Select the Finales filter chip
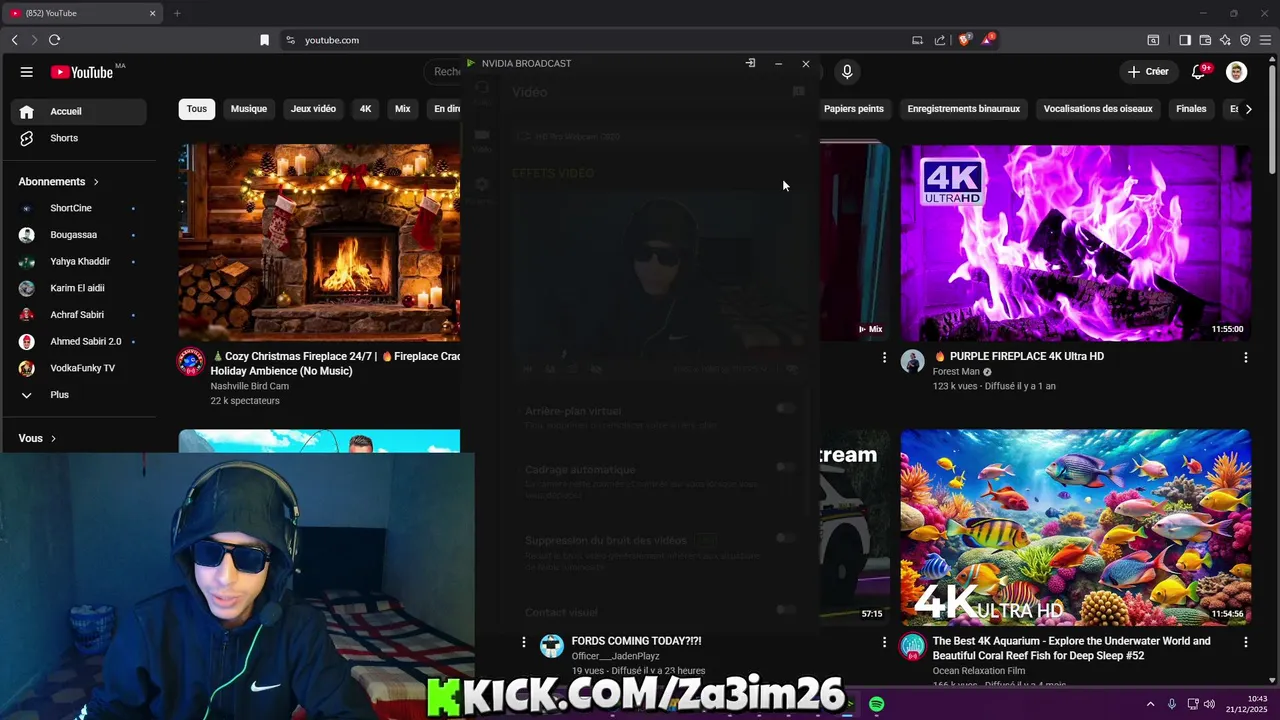1280x720 pixels. tap(1191, 109)
